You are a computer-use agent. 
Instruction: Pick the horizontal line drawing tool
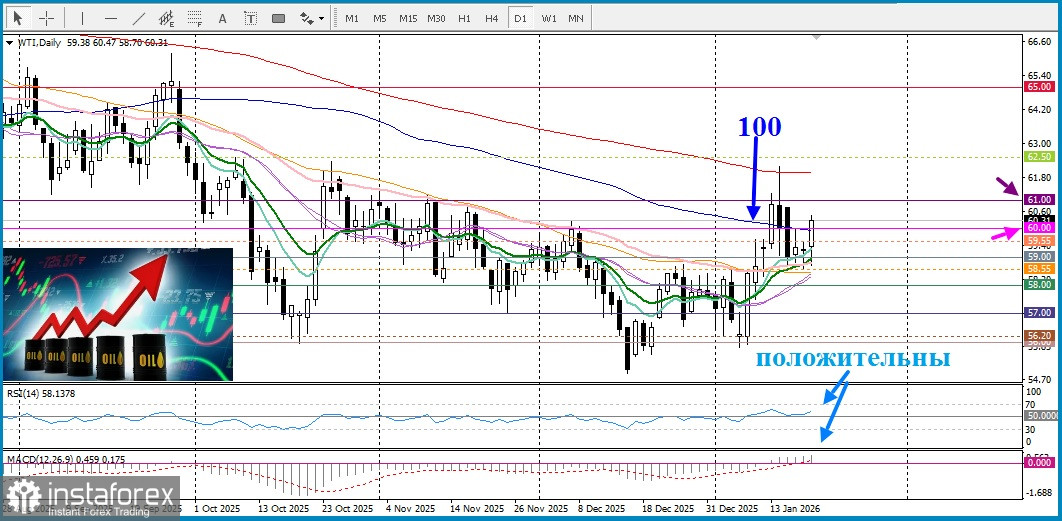[x=110, y=18]
